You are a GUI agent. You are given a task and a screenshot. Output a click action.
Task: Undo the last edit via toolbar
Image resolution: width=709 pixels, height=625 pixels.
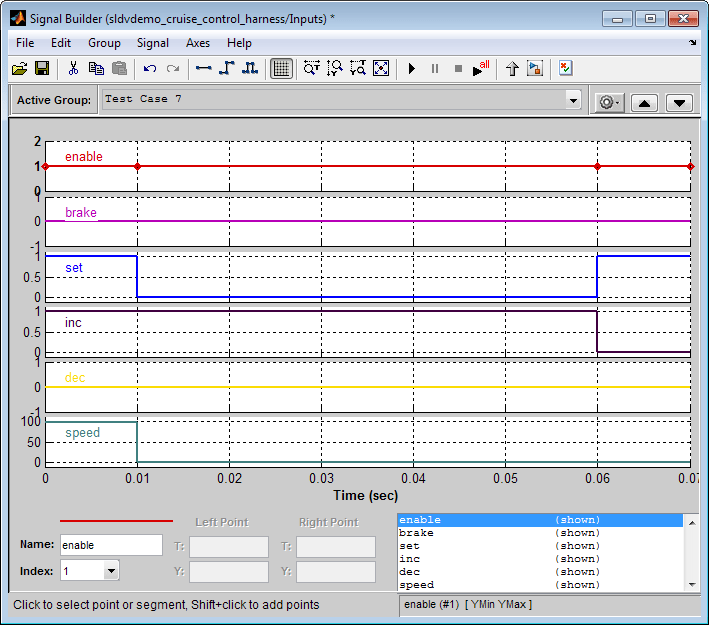click(150, 68)
